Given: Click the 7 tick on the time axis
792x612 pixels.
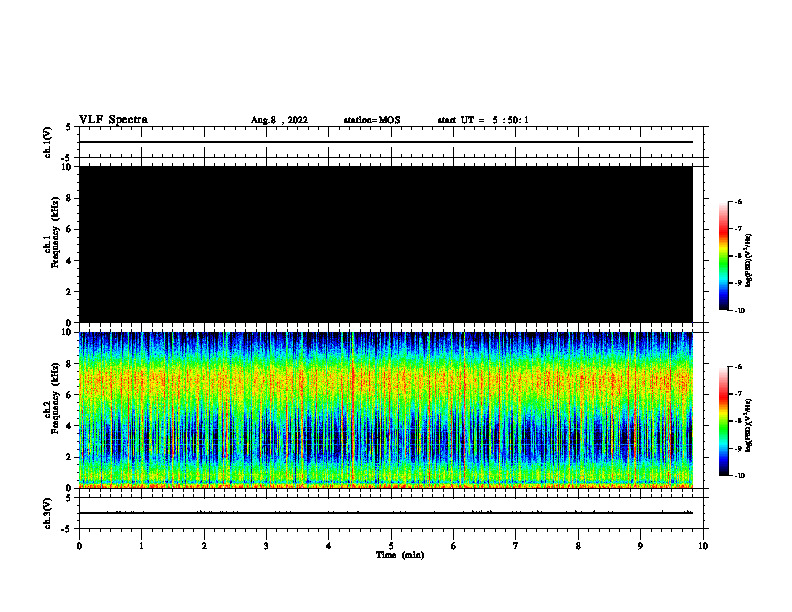Looking at the screenshot, I should tap(516, 546).
